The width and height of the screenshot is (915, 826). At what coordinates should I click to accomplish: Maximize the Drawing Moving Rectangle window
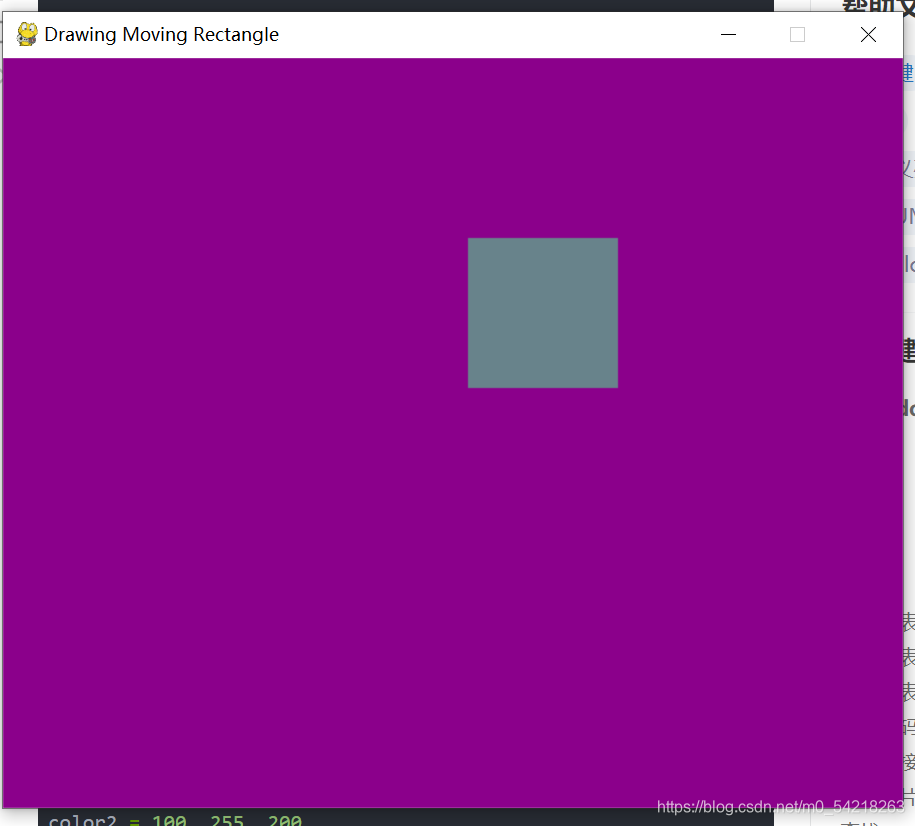[798, 34]
